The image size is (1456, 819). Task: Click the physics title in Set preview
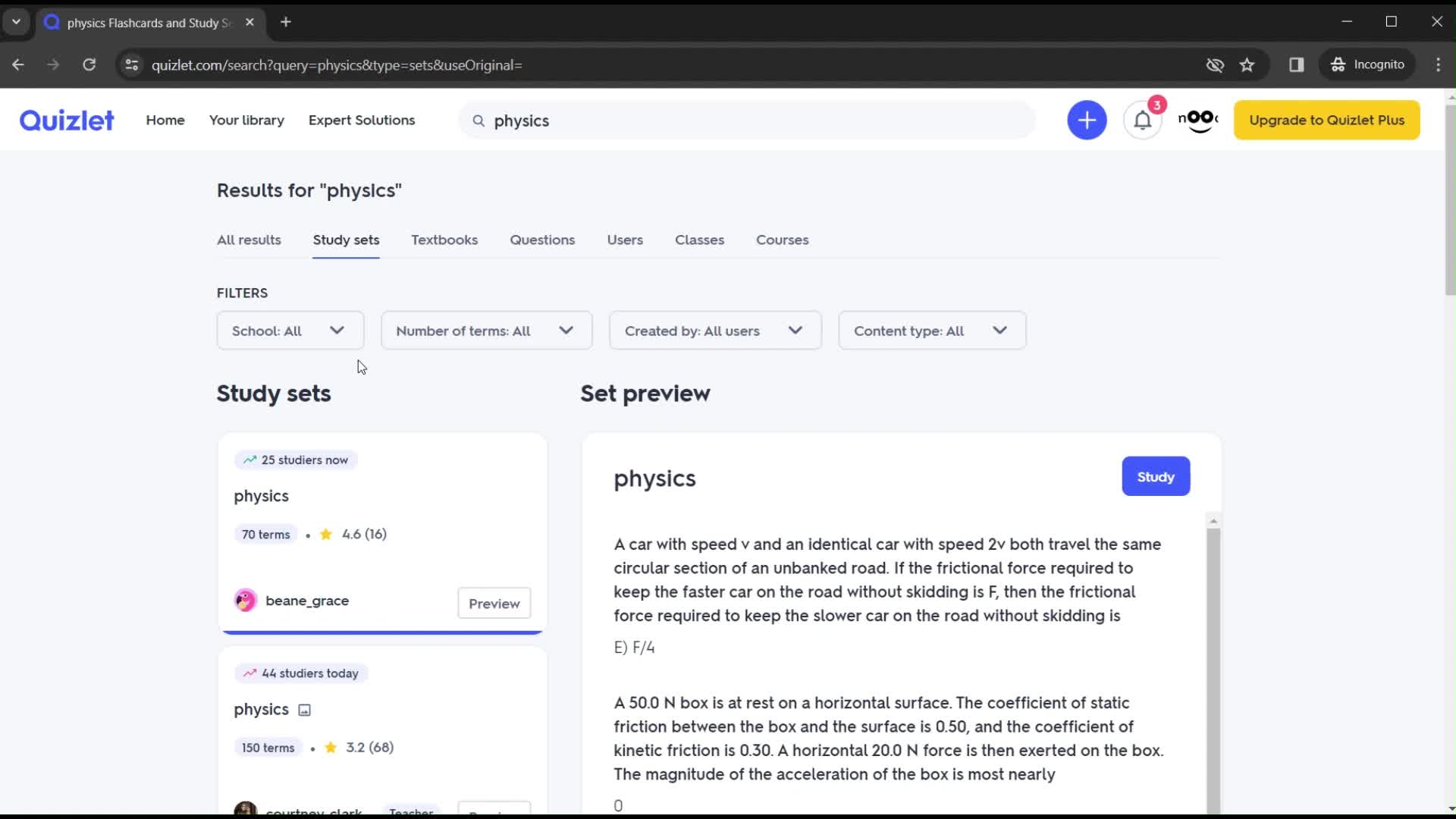654,479
